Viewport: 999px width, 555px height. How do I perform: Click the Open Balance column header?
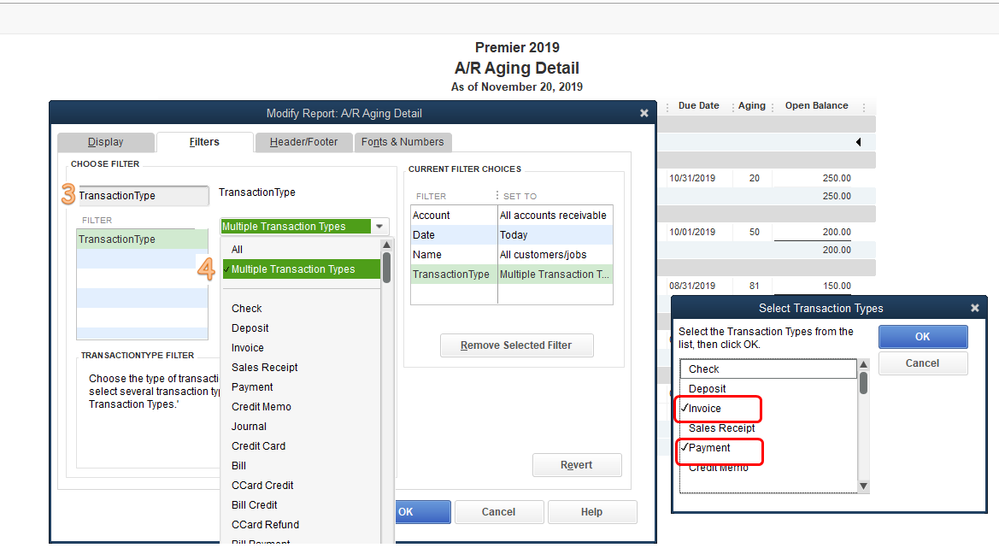[x=816, y=106]
